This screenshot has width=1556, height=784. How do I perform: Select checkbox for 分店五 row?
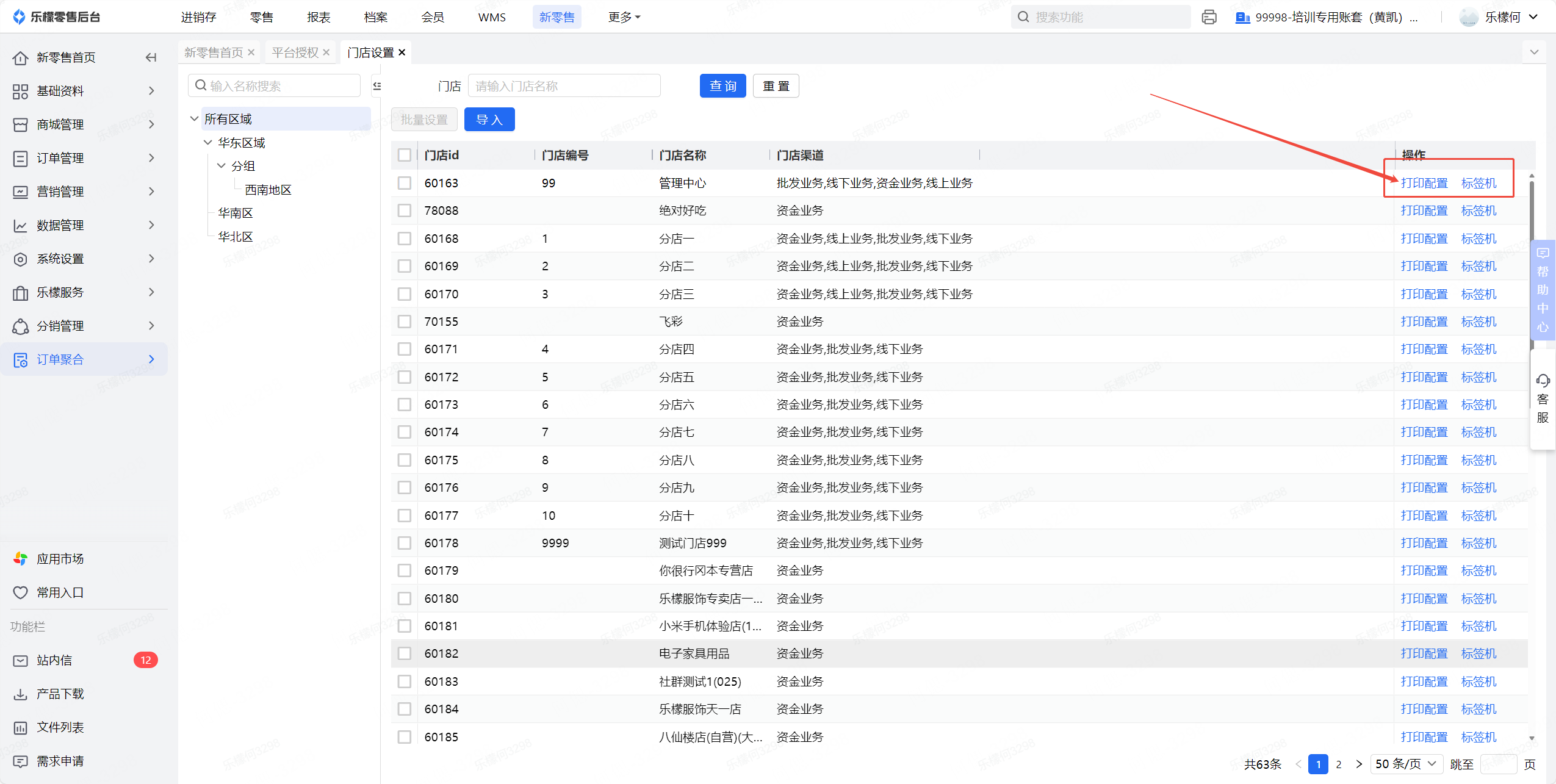(404, 377)
